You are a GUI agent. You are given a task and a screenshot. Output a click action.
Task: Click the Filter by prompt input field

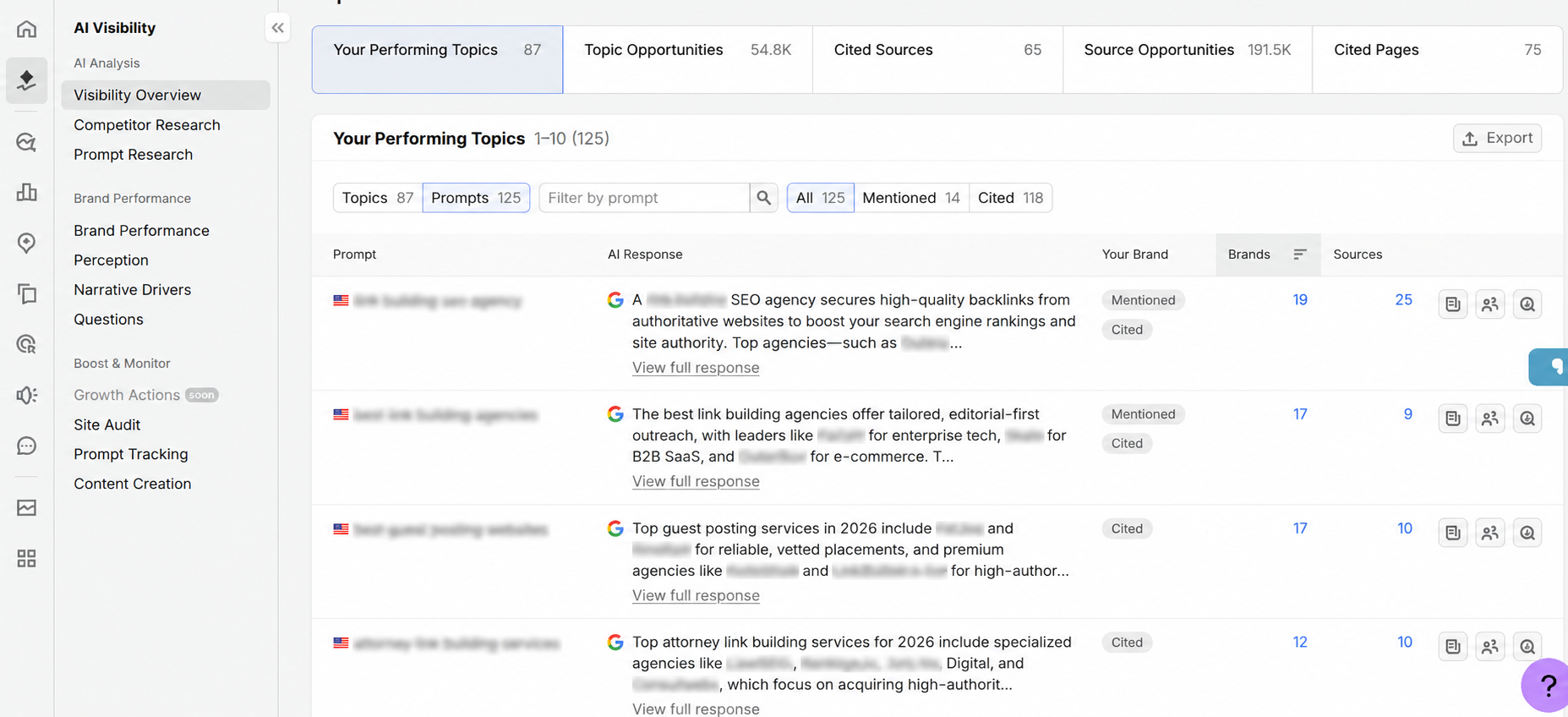coord(644,198)
